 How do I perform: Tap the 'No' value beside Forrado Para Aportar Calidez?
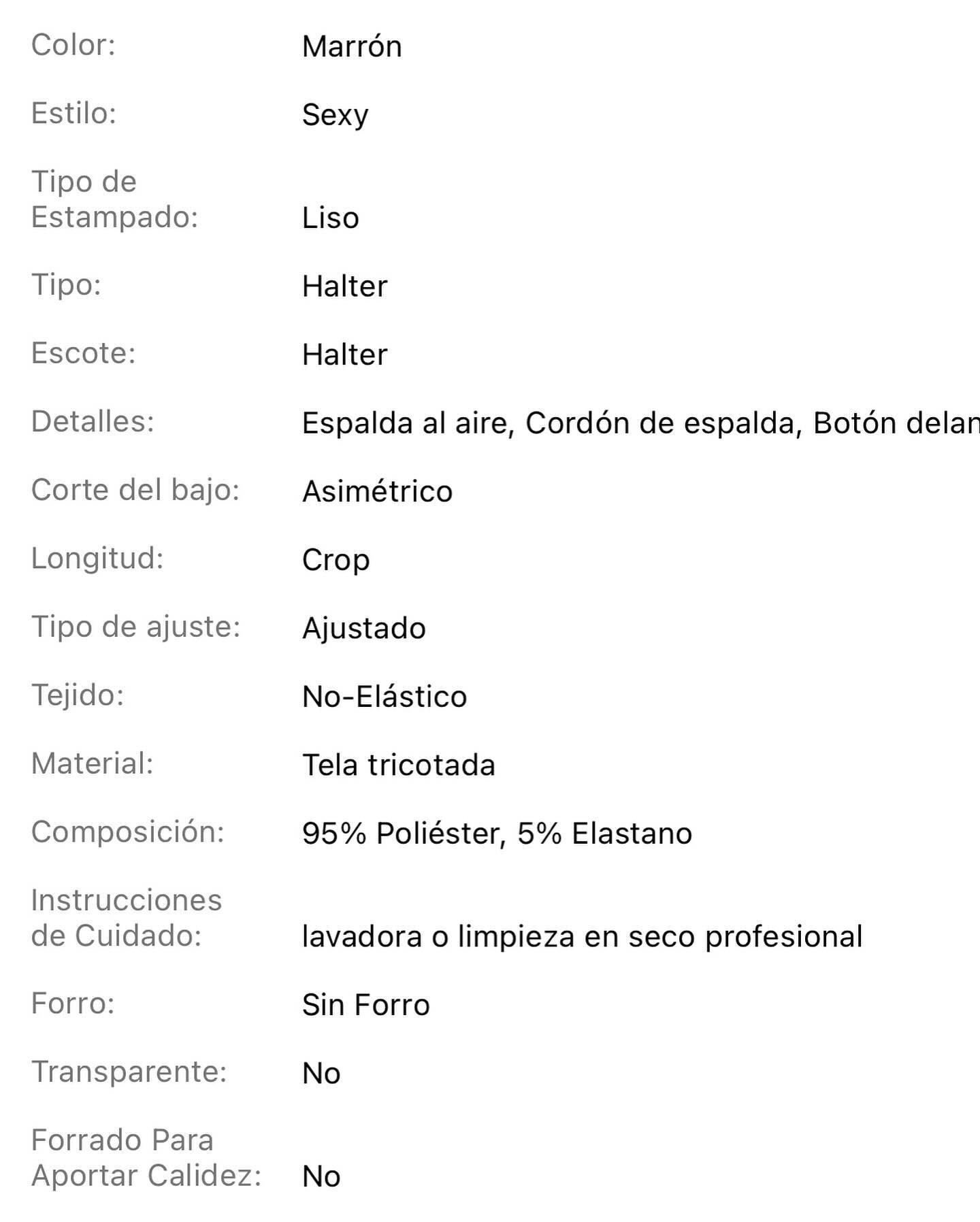pyautogui.click(x=321, y=1176)
